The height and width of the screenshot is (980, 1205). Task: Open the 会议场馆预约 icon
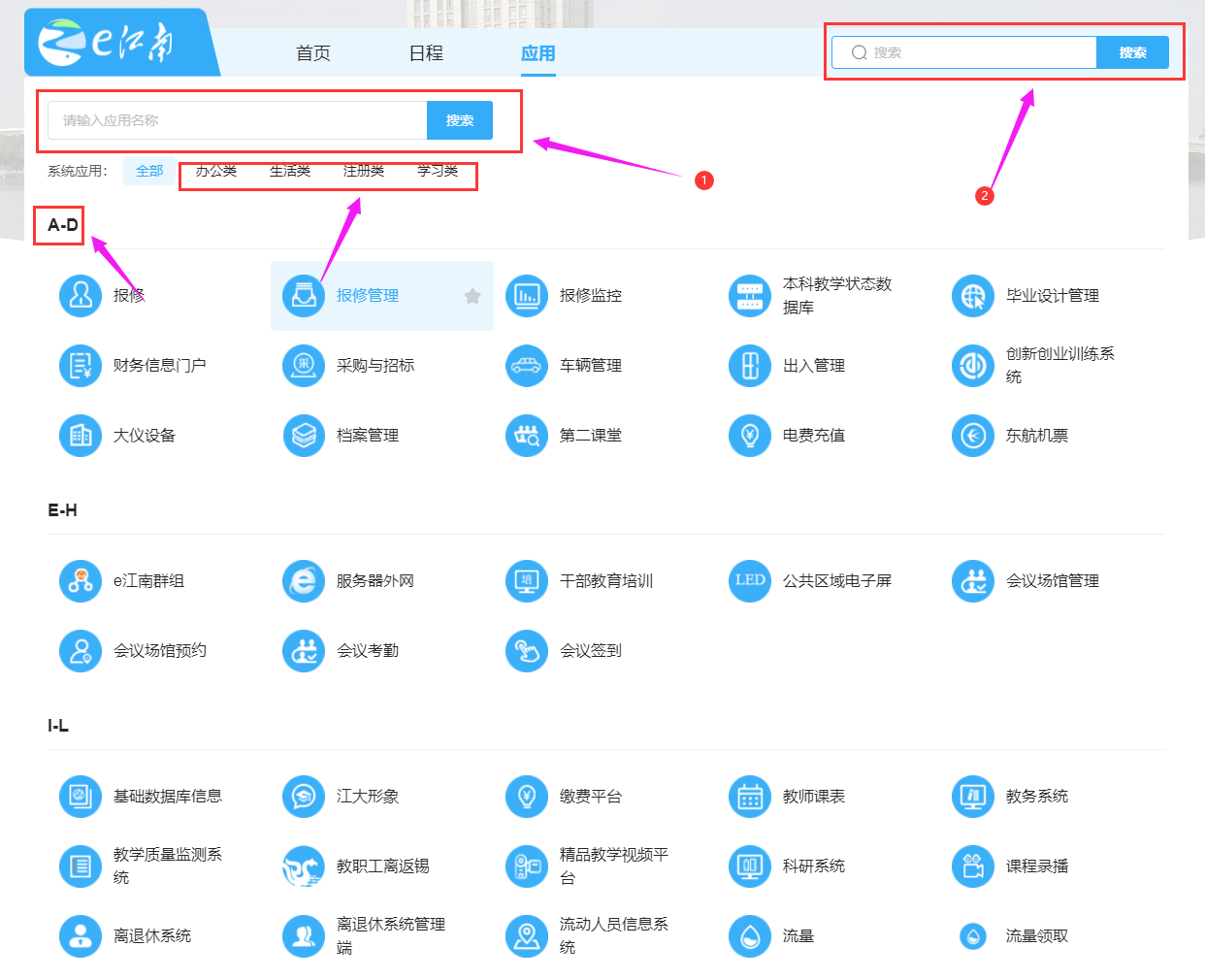pos(81,650)
